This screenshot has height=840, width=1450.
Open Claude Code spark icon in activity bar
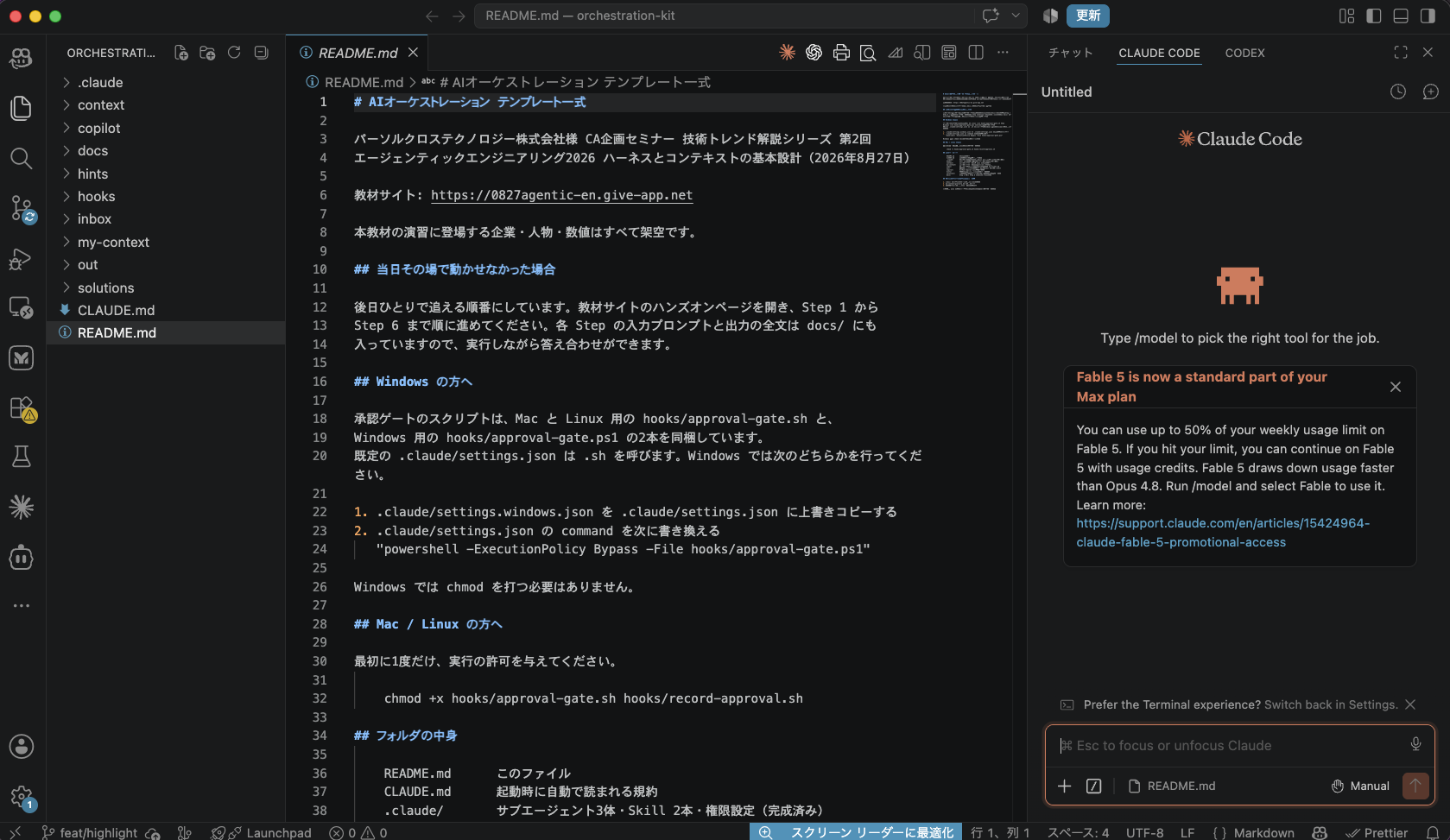(x=21, y=507)
